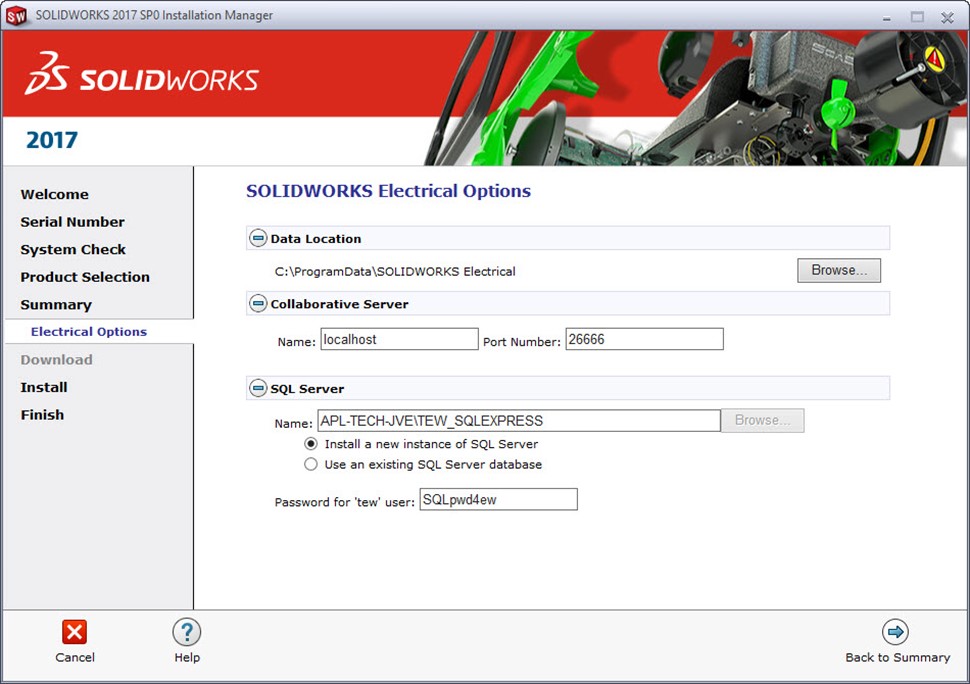Click the 'tew' user password field
Viewport: 970px width, 684px height.
click(x=498, y=500)
